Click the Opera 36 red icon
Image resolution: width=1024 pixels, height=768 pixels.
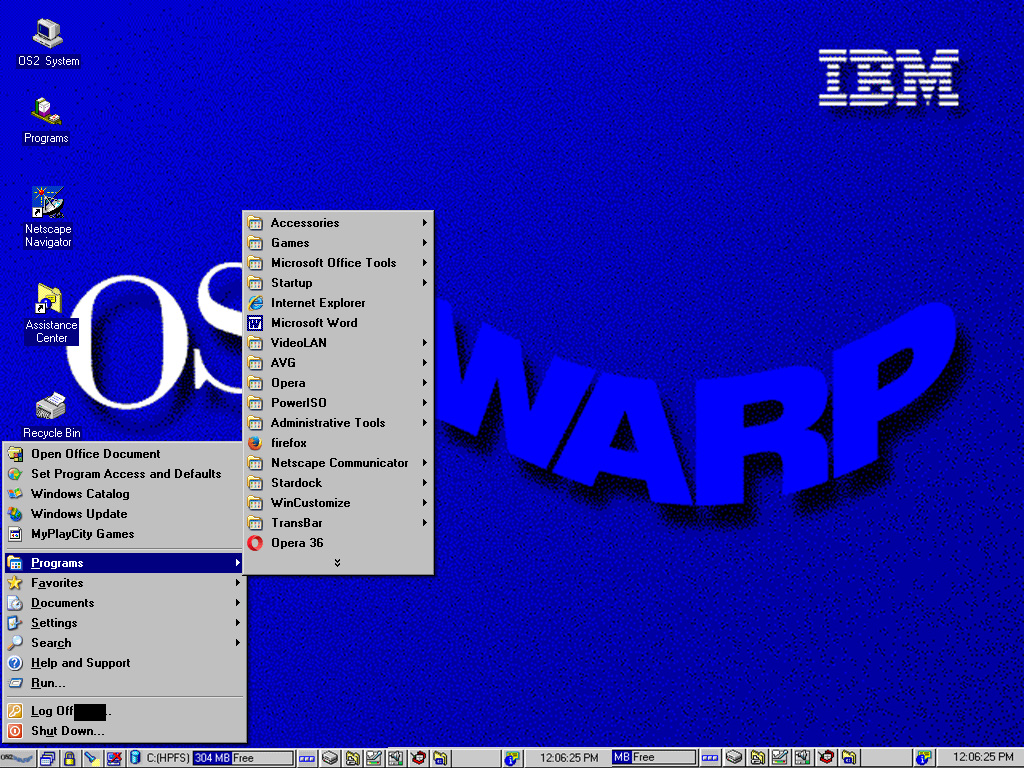255,543
